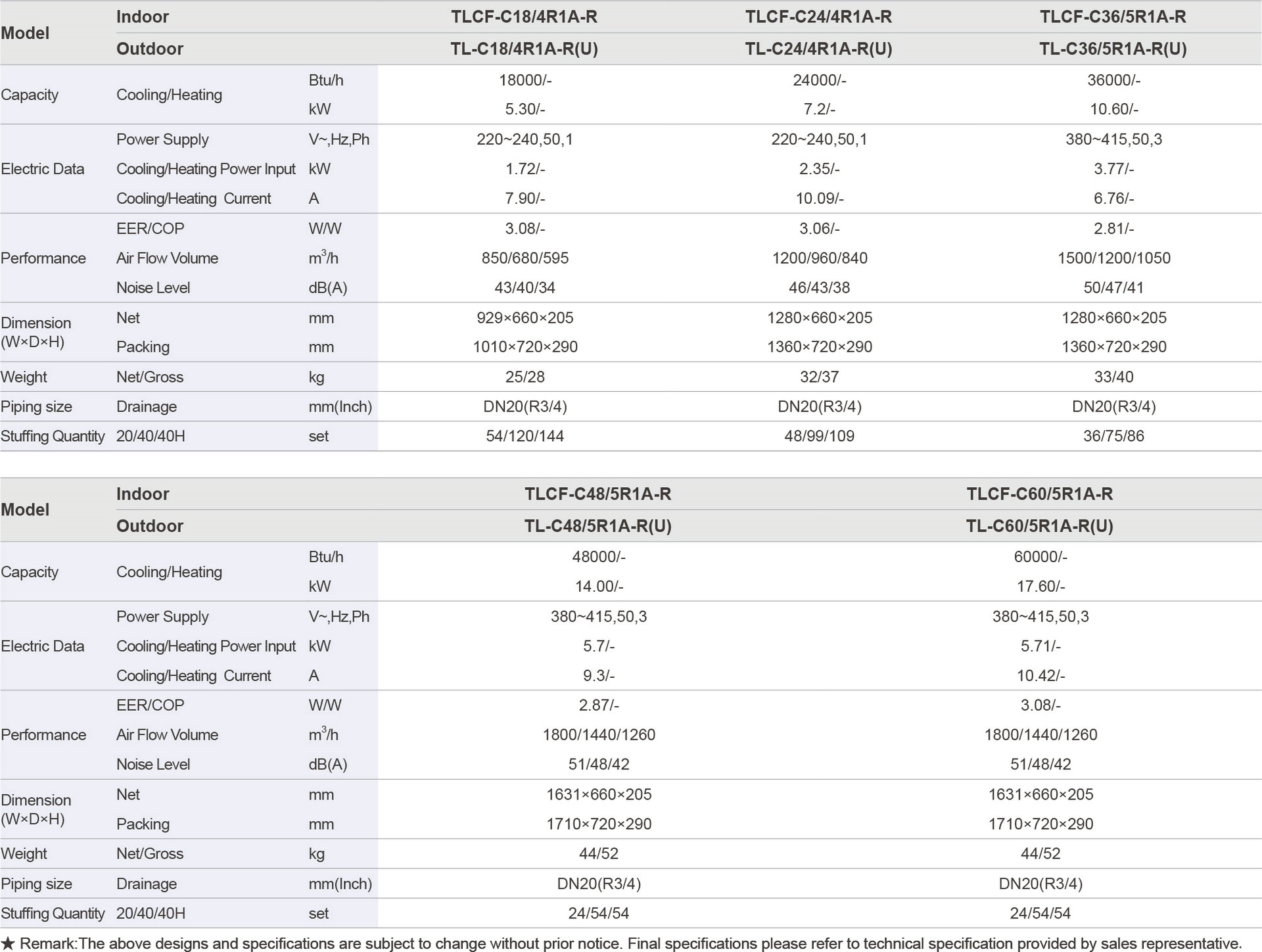Click the 17.60/- kW capacity value
The height and width of the screenshot is (952, 1262).
tap(1040, 586)
